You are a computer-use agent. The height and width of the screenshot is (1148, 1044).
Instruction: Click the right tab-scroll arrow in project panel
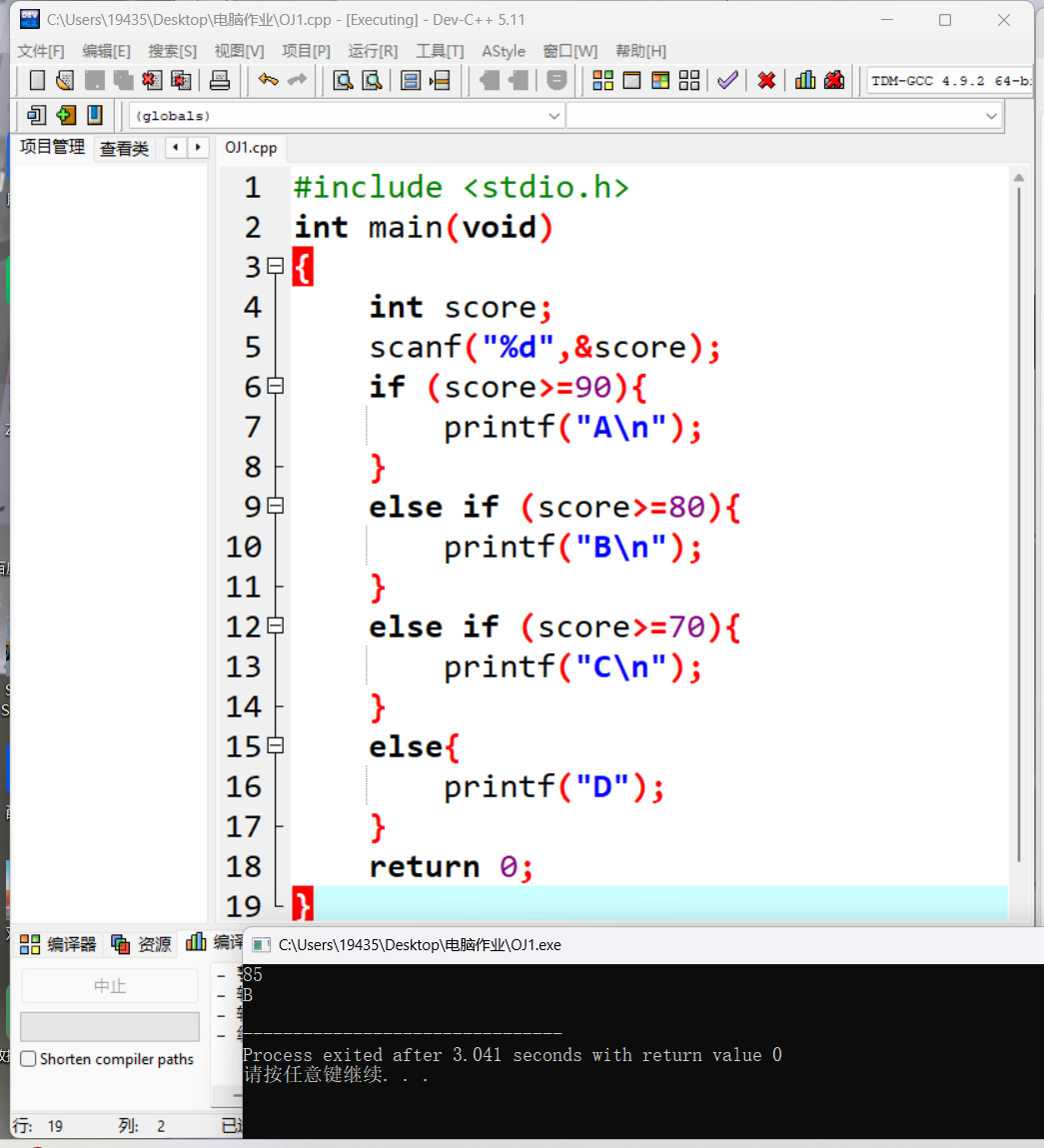point(198,147)
